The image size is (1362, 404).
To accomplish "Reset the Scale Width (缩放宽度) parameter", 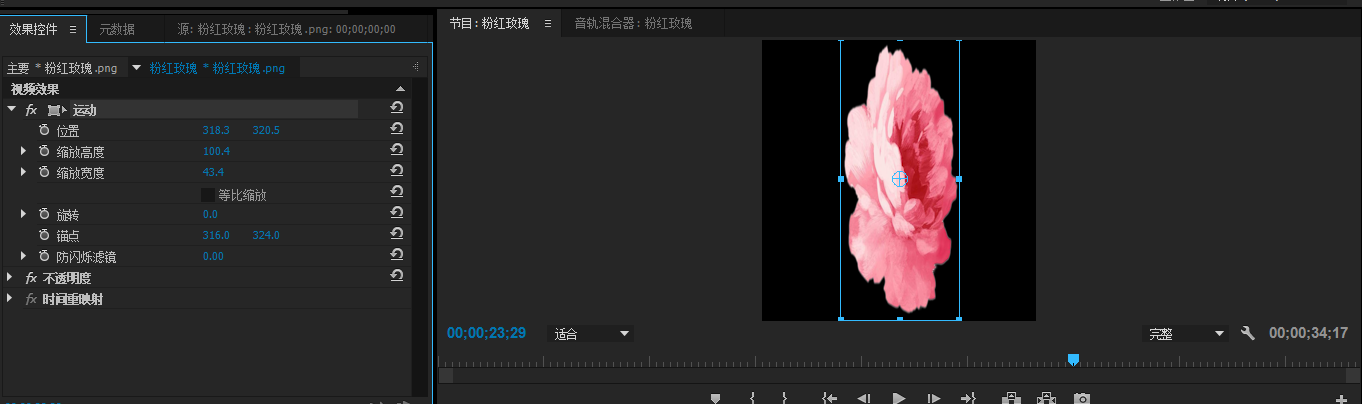I will [x=397, y=172].
